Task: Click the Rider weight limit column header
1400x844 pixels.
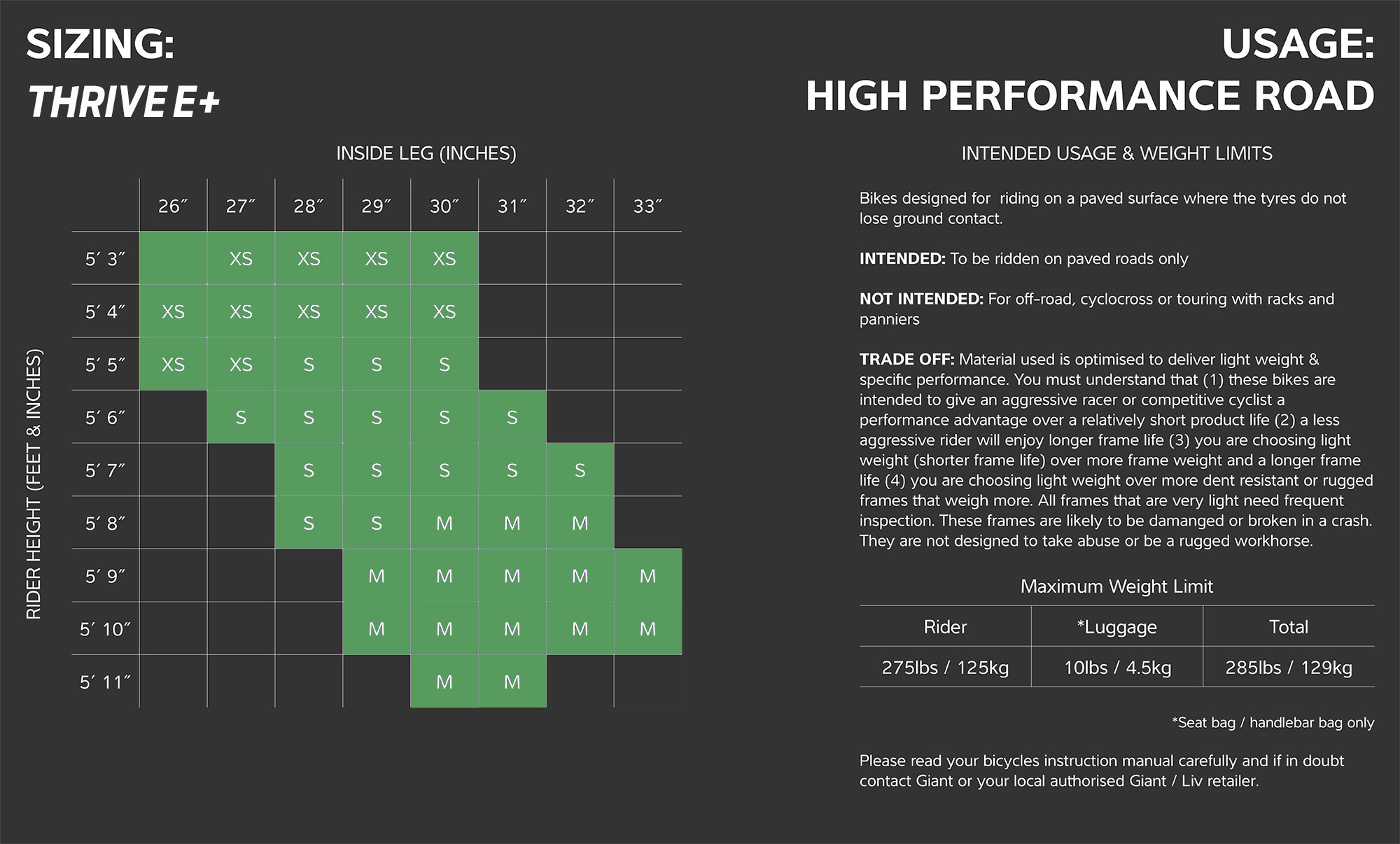Action: coord(945,626)
